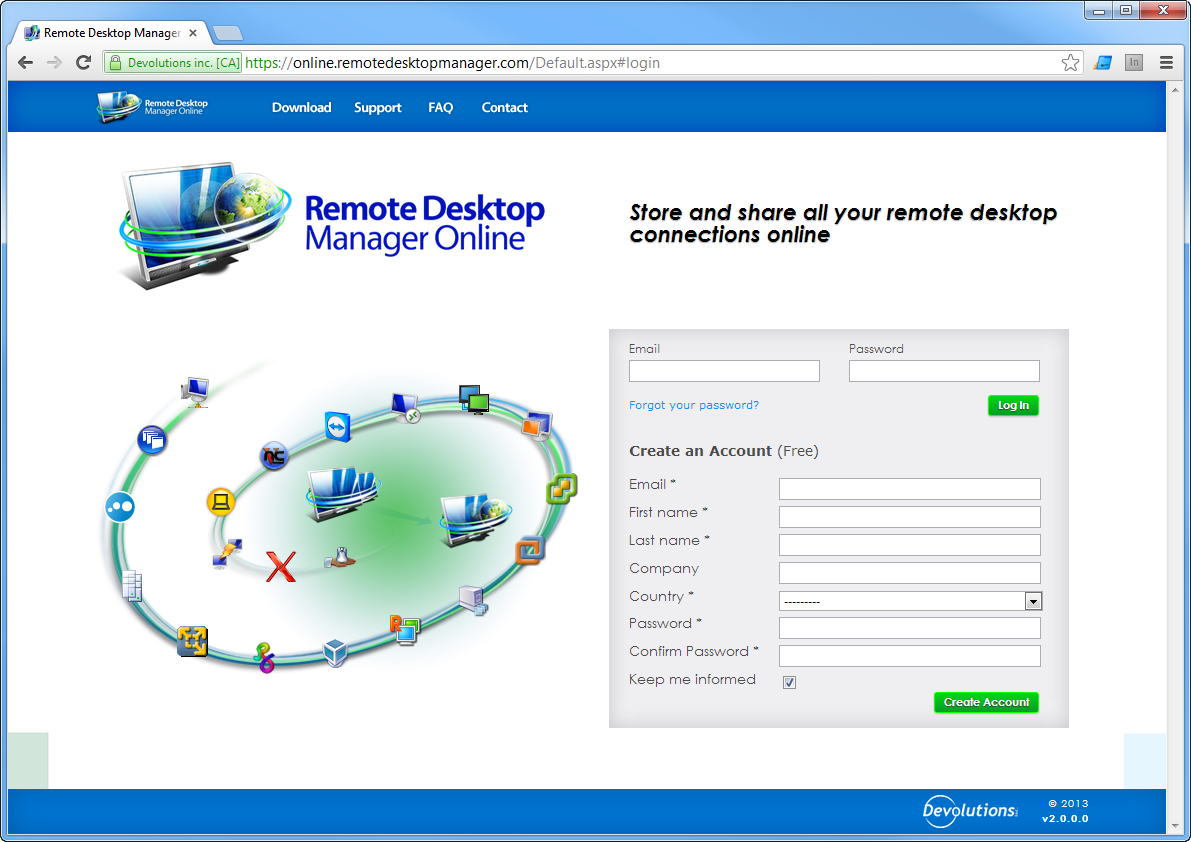Screen dimensions: 1191x842
Task: Click the First name input field
Action: coord(909,517)
